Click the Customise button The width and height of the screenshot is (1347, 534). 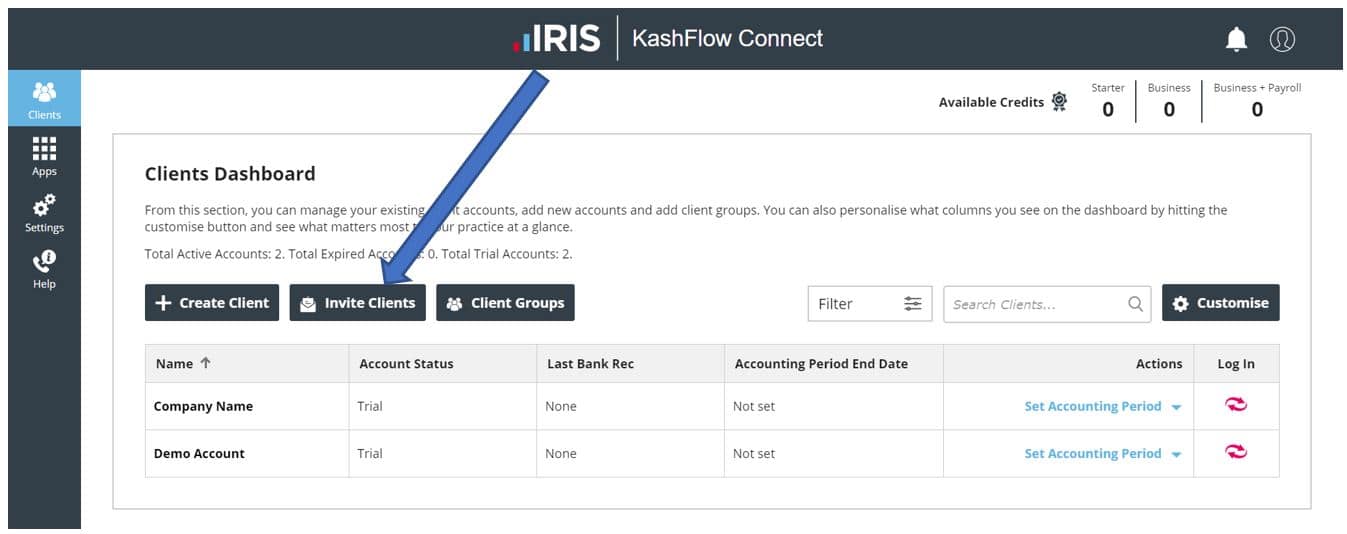[x=1220, y=303]
